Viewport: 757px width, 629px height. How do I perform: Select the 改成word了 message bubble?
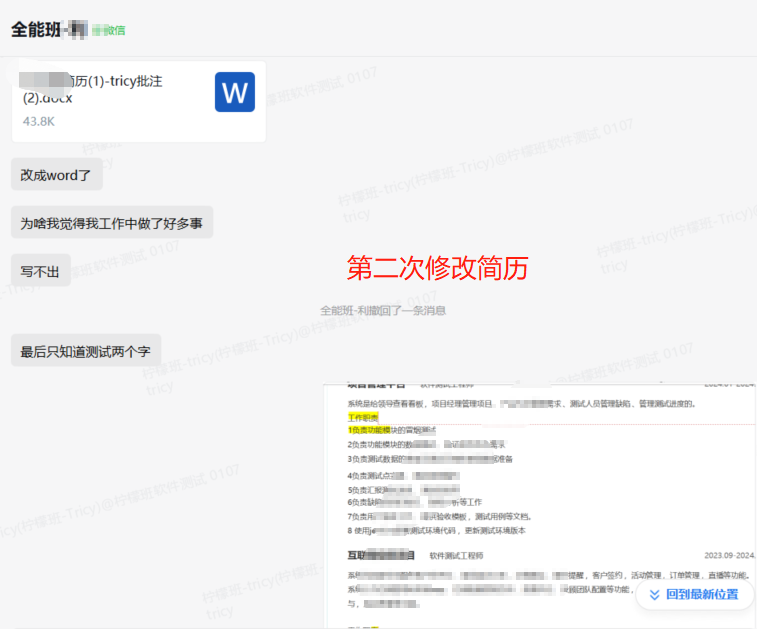coord(56,175)
